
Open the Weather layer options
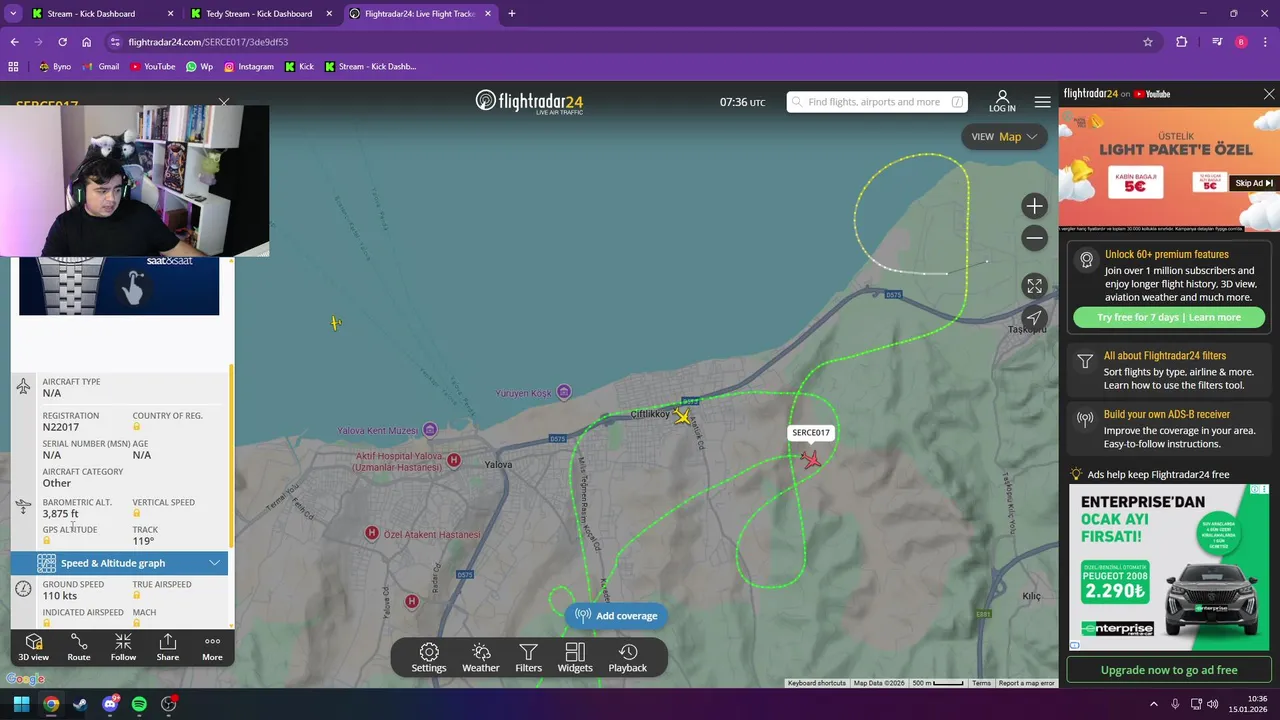480,658
